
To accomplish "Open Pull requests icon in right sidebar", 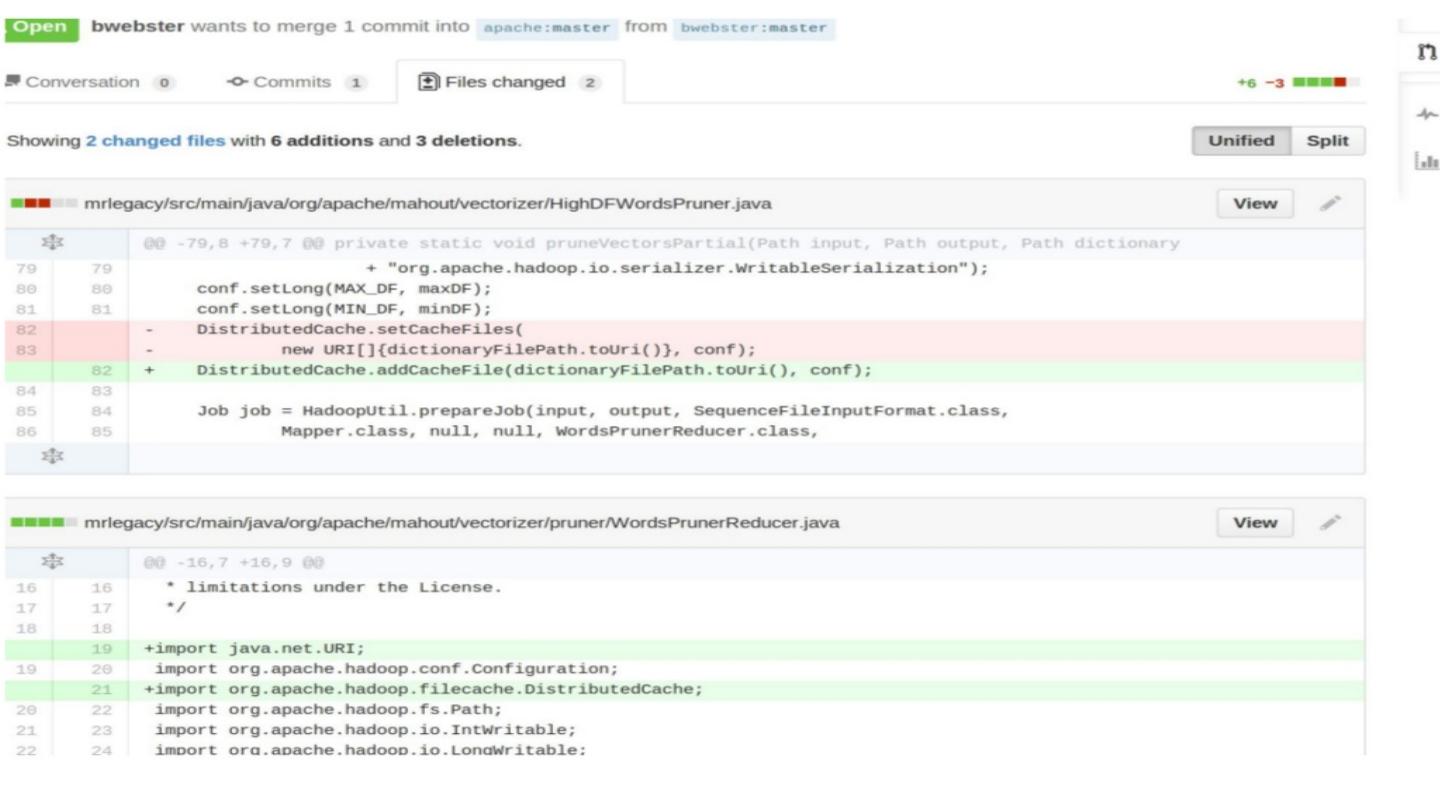I will [1427, 53].
